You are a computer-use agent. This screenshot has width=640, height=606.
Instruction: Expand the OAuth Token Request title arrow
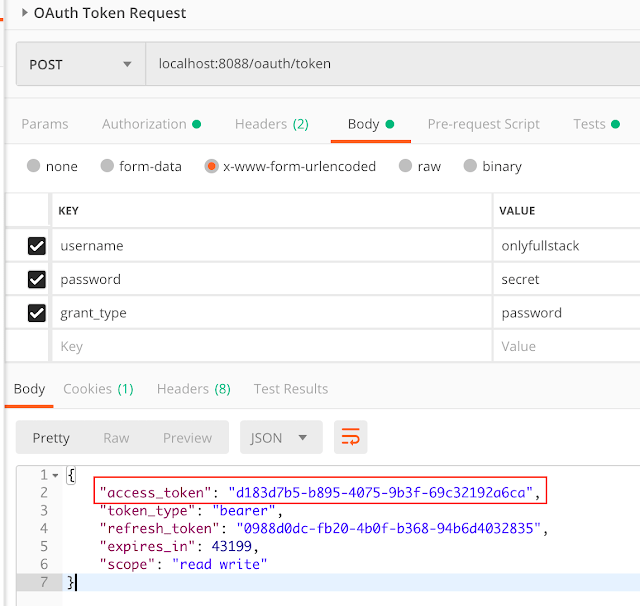[24, 13]
